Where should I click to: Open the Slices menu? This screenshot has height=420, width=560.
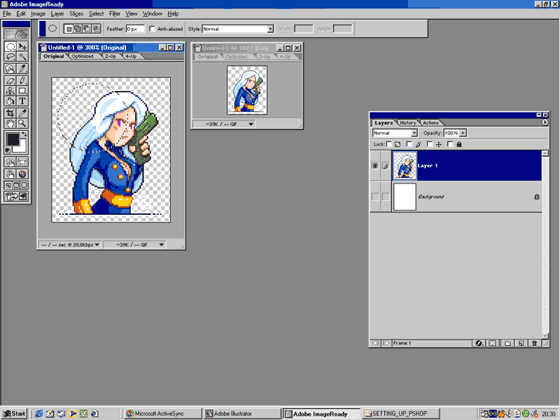[76, 14]
